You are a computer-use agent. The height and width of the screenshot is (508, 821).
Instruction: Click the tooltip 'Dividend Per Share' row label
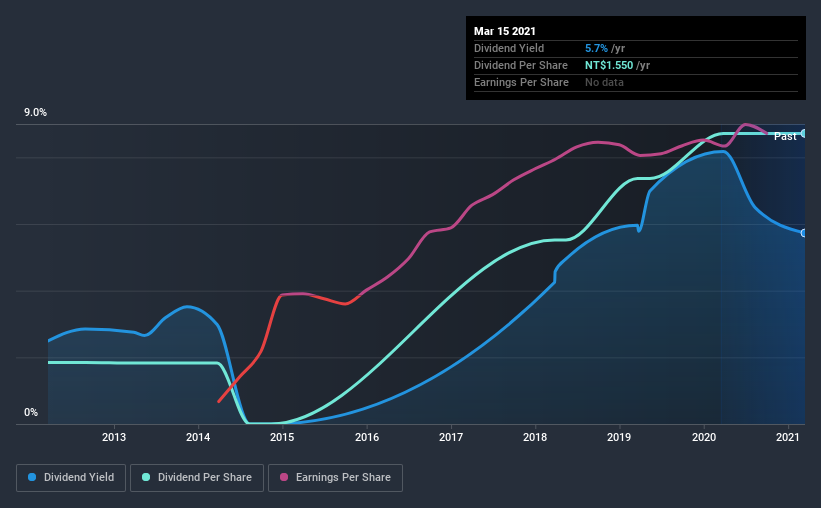point(520,65)
